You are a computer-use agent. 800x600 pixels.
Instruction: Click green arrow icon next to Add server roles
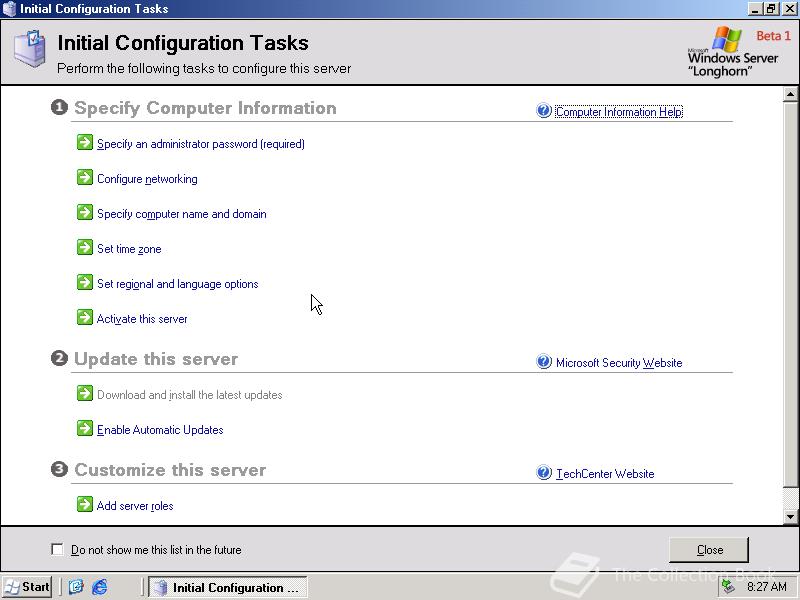tap(85, 505)
